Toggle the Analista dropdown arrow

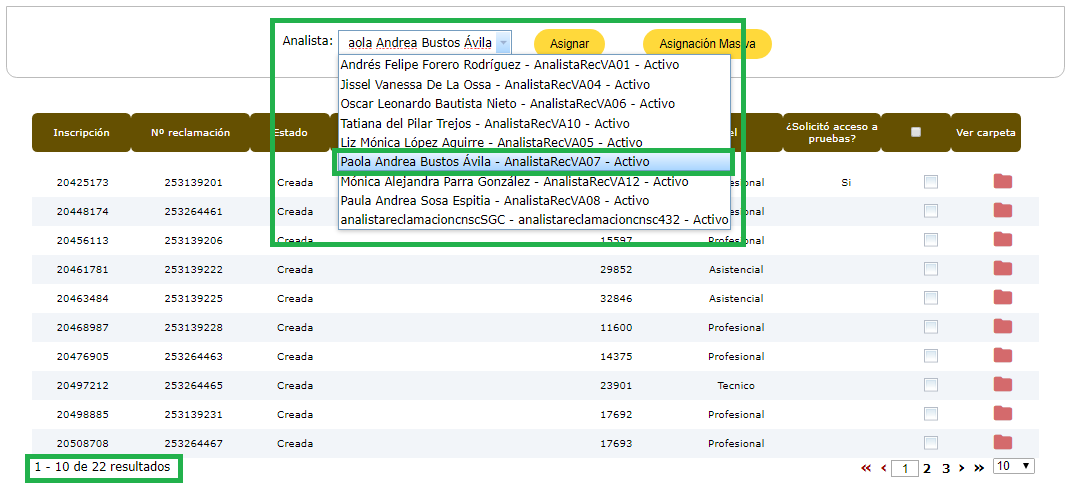[503, 43]
